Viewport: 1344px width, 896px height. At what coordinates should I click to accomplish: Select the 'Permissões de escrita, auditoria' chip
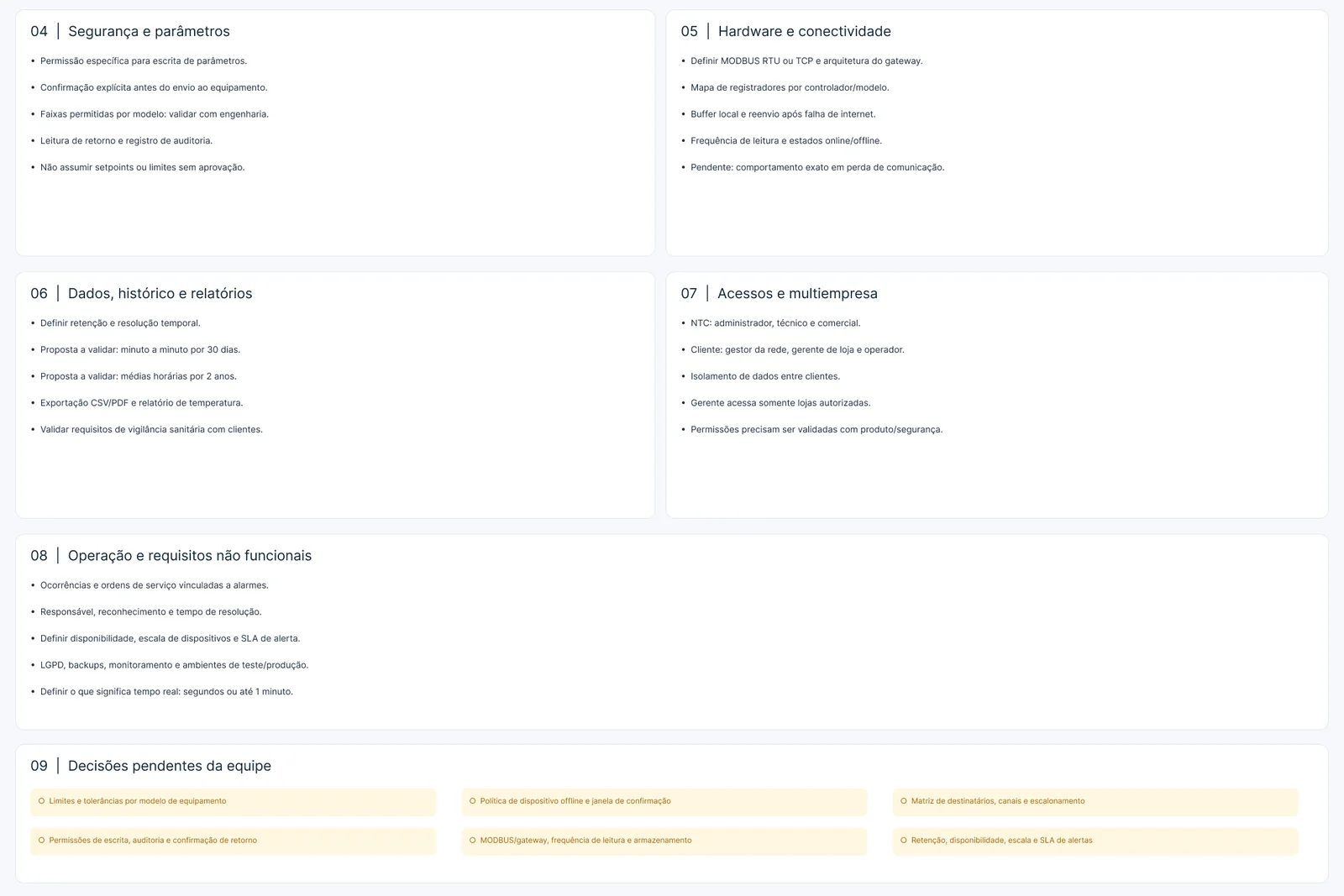(234, 841)
